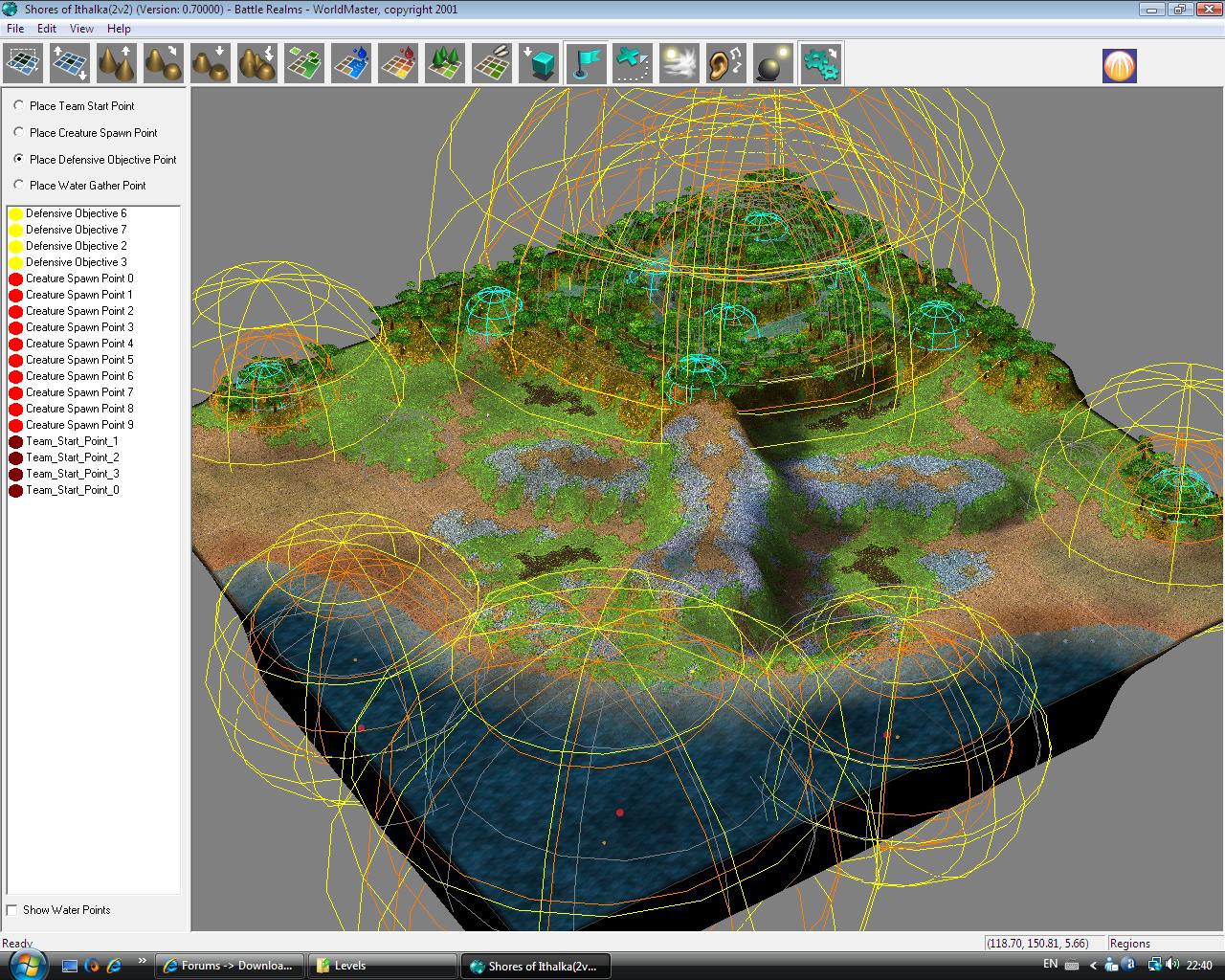Select Place Water Gather Point radio
Image resolution: width=1225 pixels, height=980 pixels.
[19, 186]
